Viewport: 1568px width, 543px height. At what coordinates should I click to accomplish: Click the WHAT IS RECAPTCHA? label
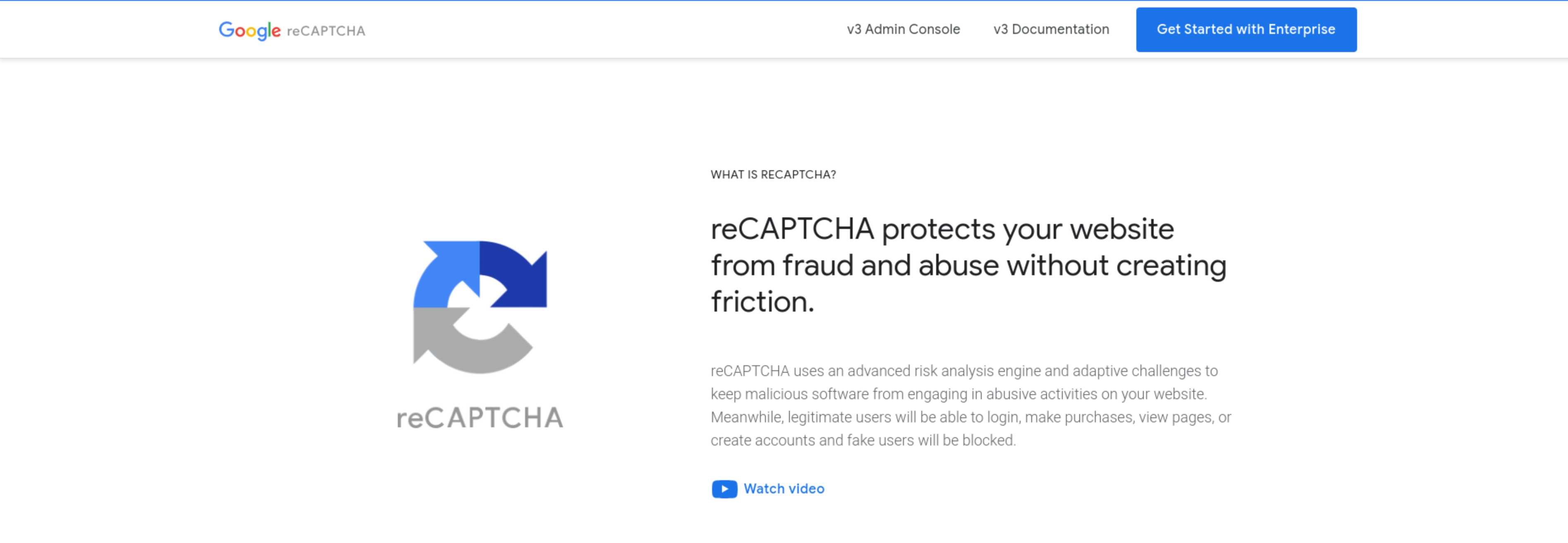[773, 174]
